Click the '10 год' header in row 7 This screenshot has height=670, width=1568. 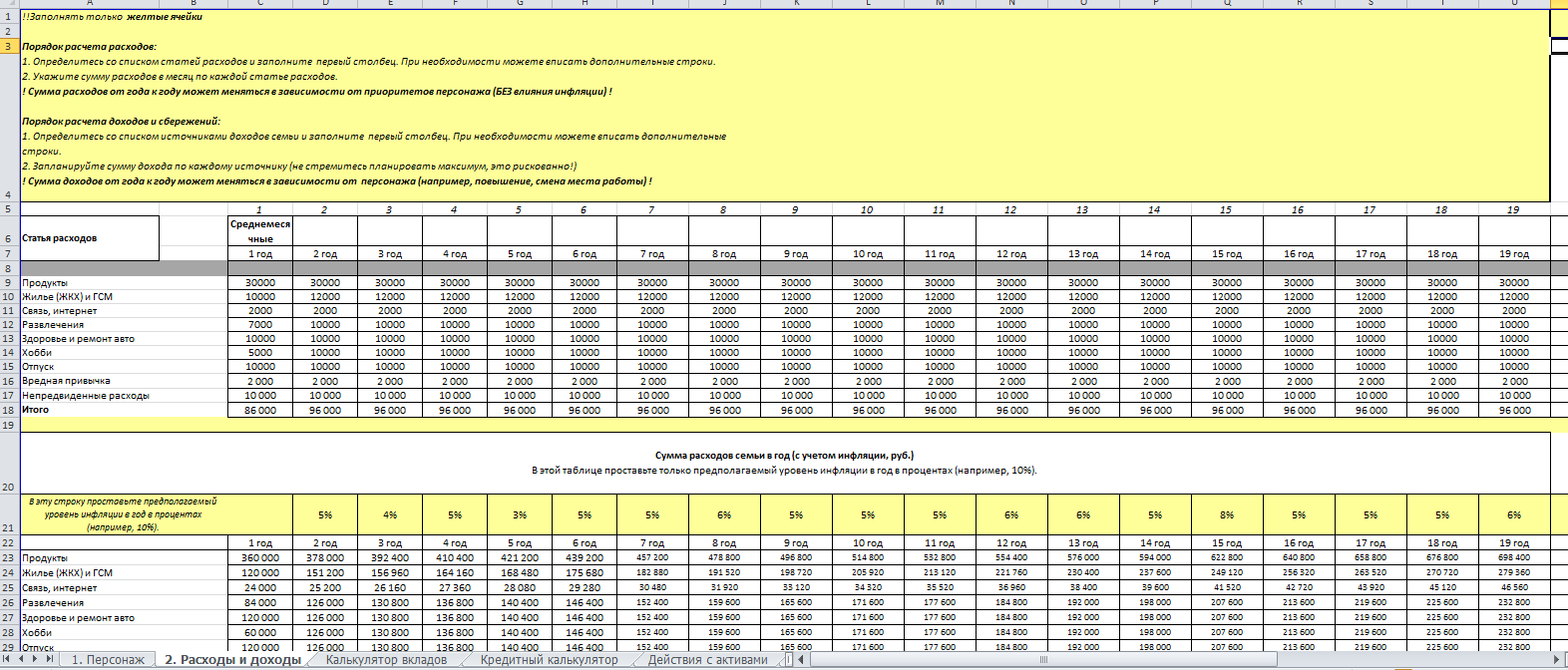pos(868,254)
